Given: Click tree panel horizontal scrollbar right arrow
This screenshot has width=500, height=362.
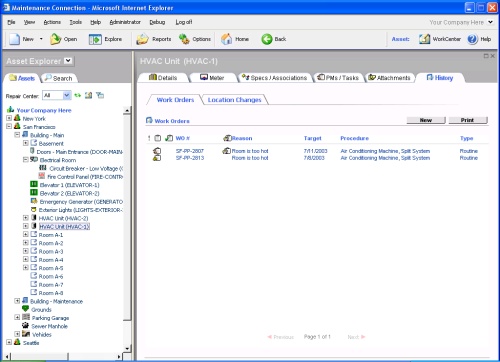Looking at the screenshot, I should tap(119, 357).
